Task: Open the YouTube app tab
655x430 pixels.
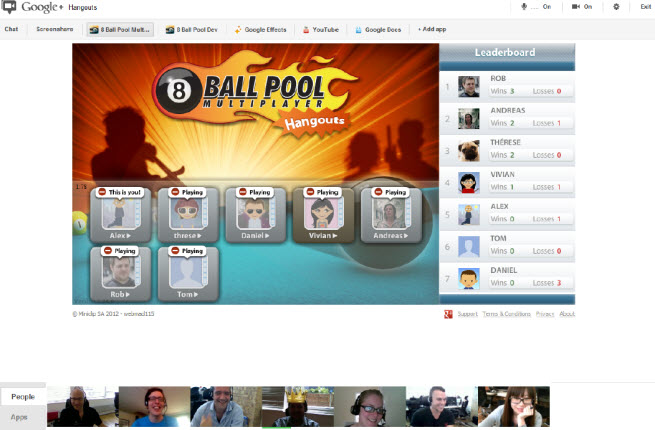Action: (x=321, y=30)
